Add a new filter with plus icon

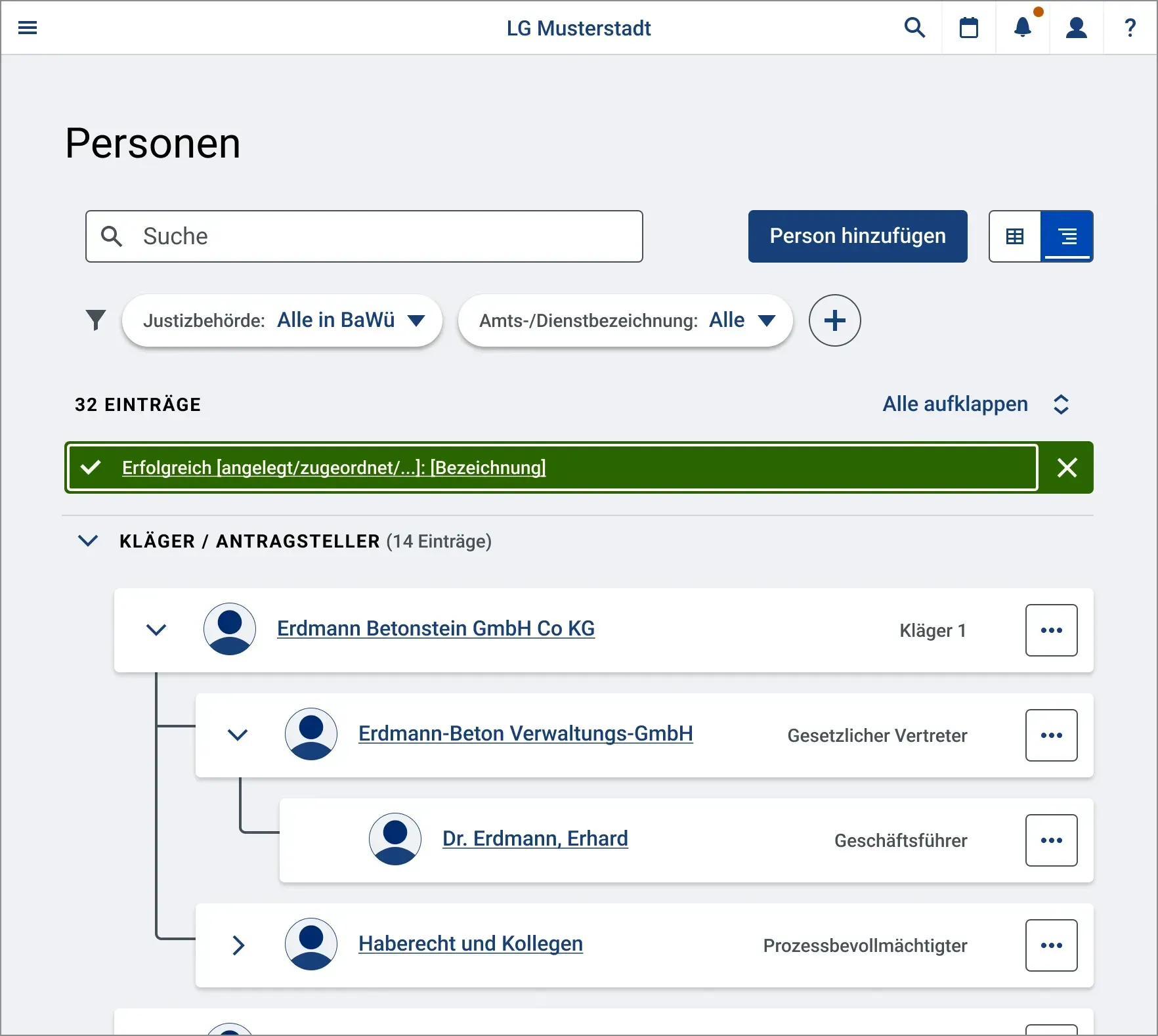[834, 320]
